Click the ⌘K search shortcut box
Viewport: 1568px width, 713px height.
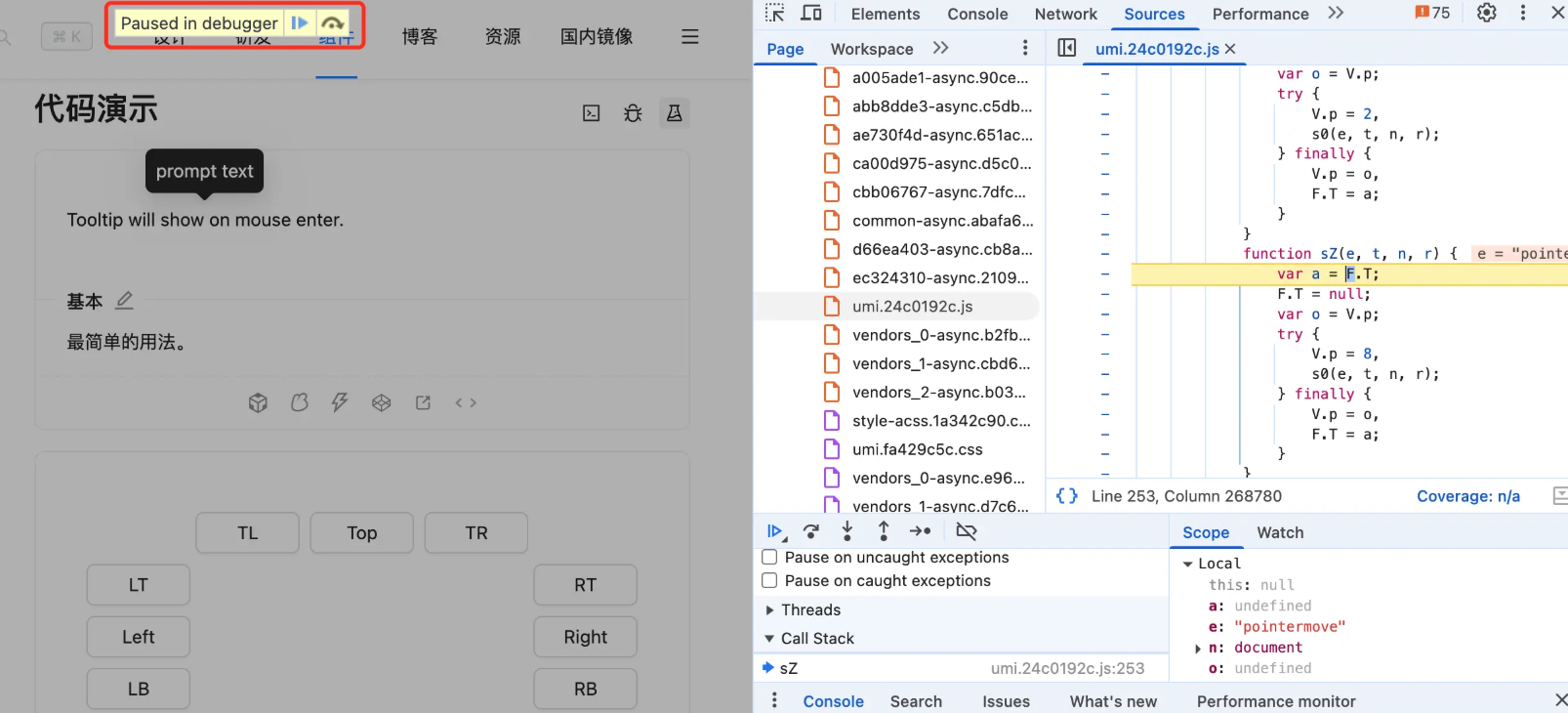click(67, 36)
